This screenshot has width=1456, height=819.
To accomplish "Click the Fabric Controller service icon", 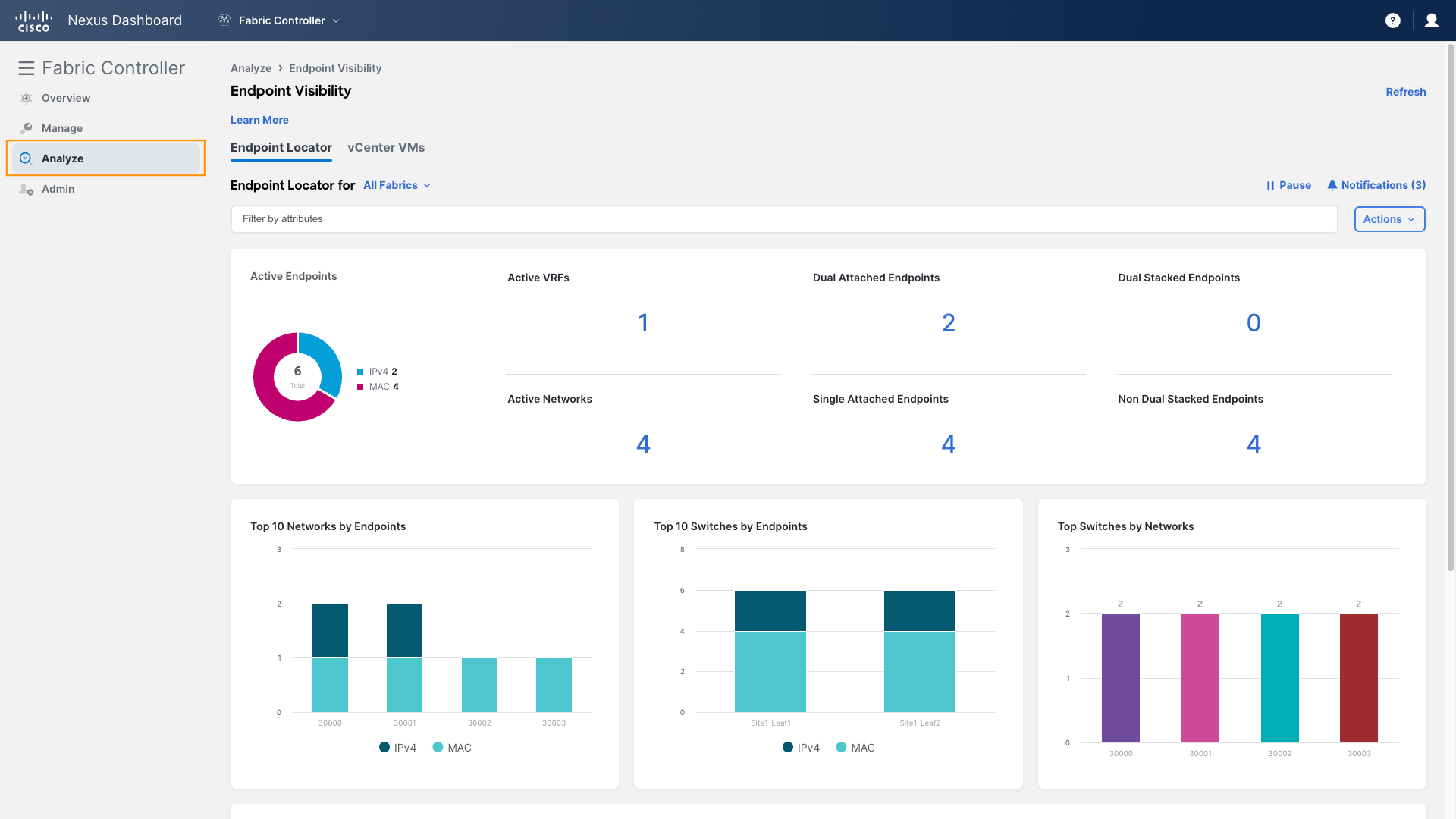I will (x=224, y=20).
